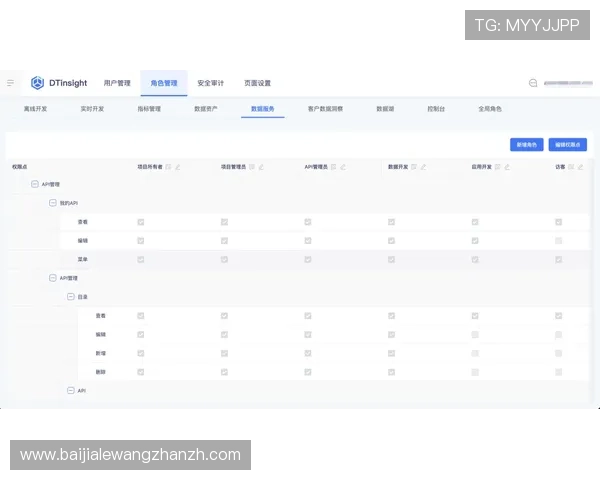The width and height of the screenshot is (600, 480).
Task: Click the hamburger menu icon beside DTinsight logo
Action: coord(11,83)
